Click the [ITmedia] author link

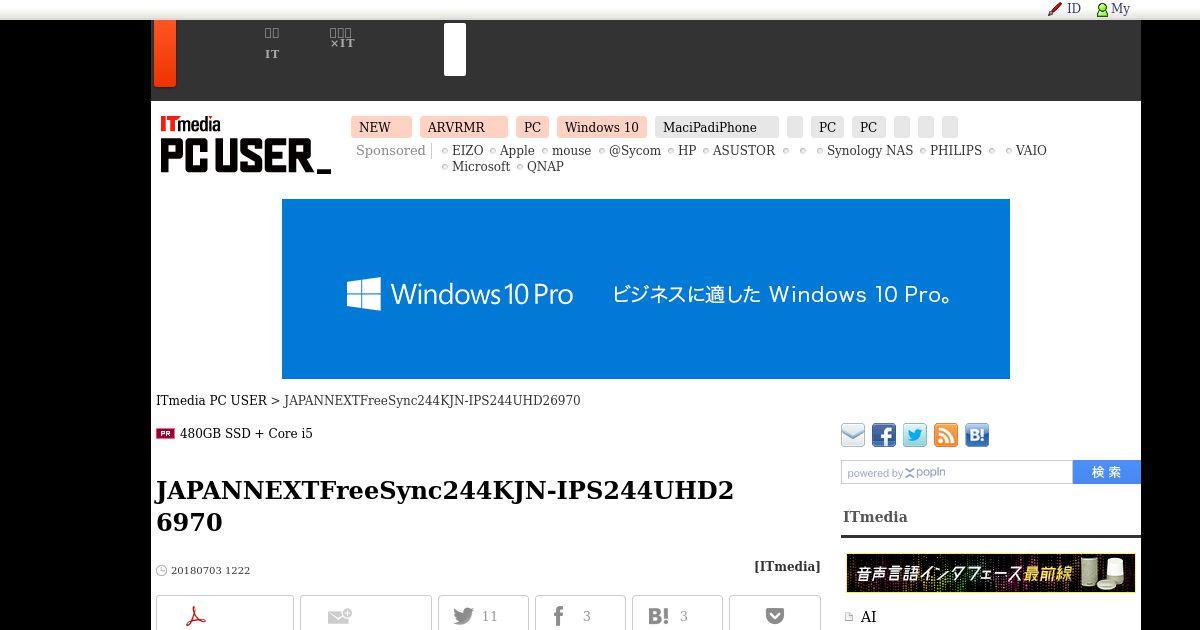(x=787, y=566)
